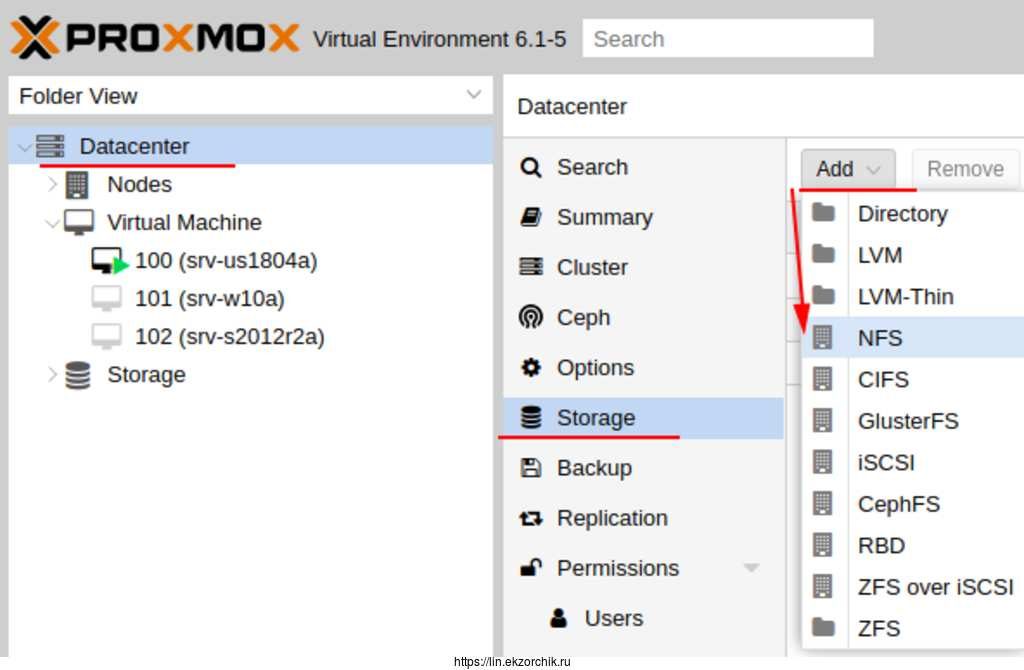Collapse the Permissions submenu arrow
The image size is (1024, 670).
tap(751, 568)
